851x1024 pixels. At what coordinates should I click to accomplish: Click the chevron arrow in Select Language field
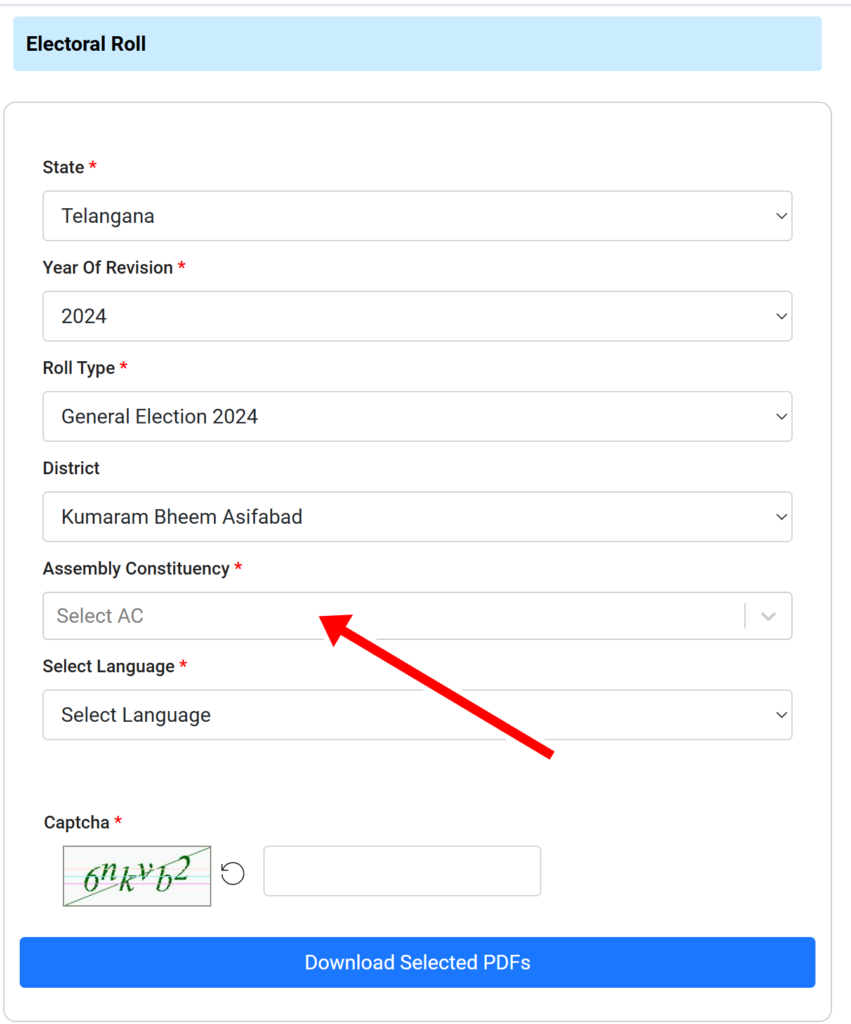pyautogui.click(x=781, y=715)
